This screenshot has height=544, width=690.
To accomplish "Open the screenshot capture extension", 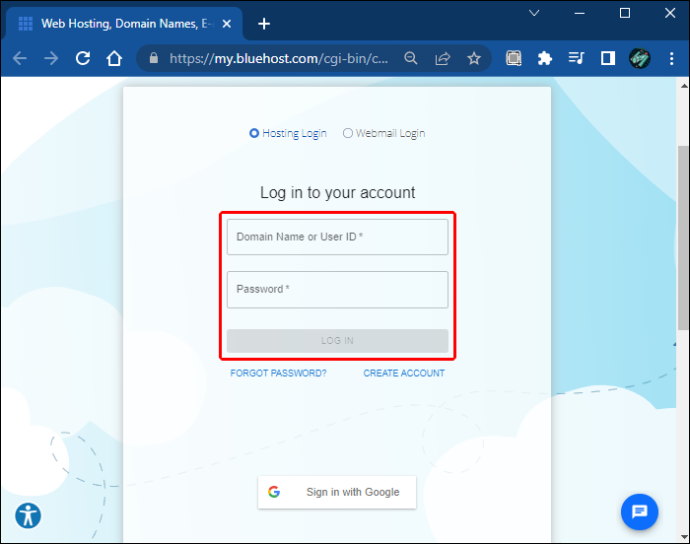I will tap(514, 58).
